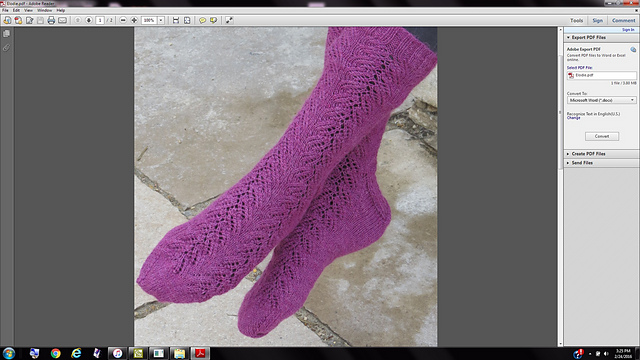Click the document vertical scrollbar down arrow
640x360 pixels.
pyautogui.click(x=560, y=344)
